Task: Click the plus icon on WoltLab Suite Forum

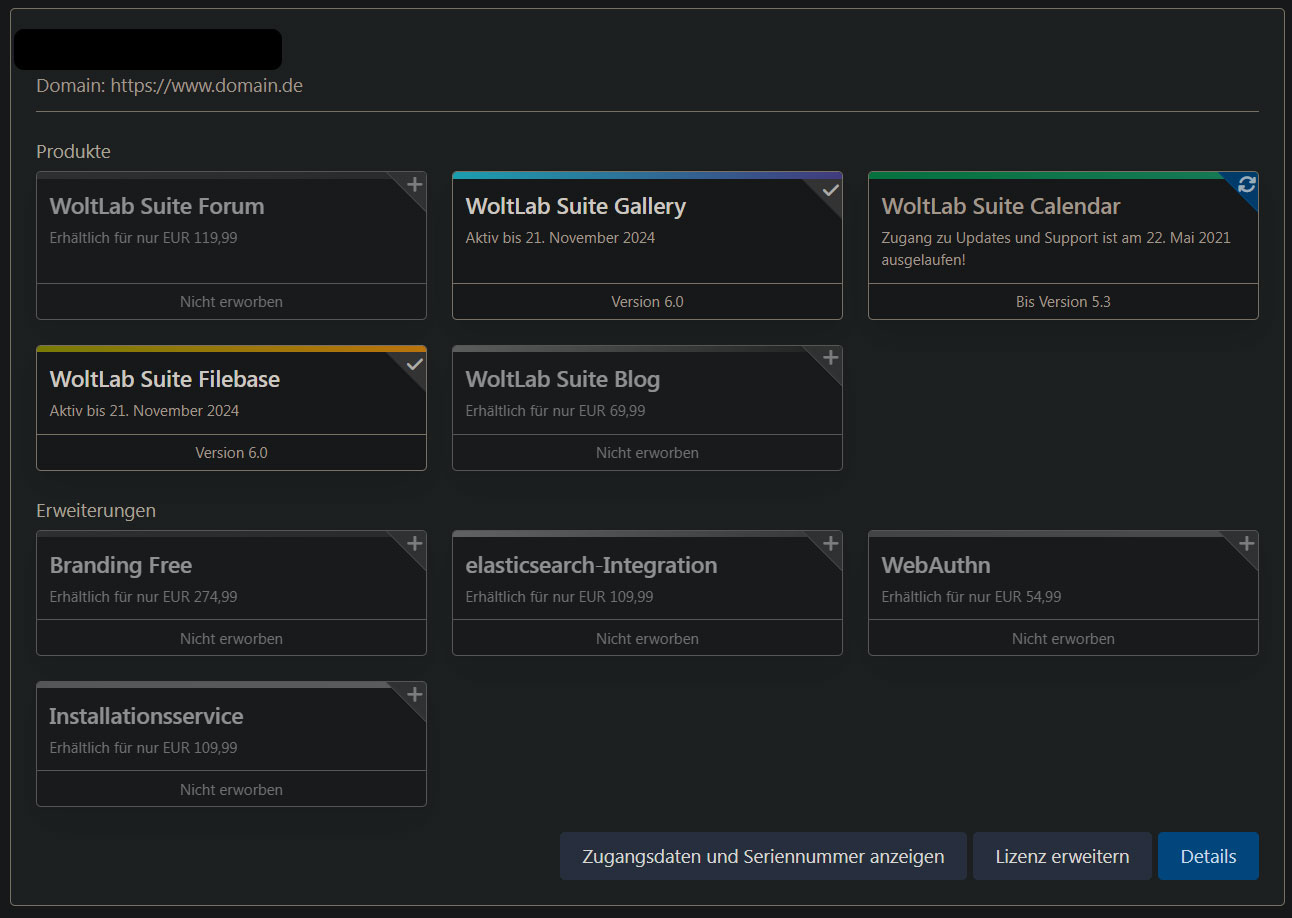Action: tap(415, 184)
